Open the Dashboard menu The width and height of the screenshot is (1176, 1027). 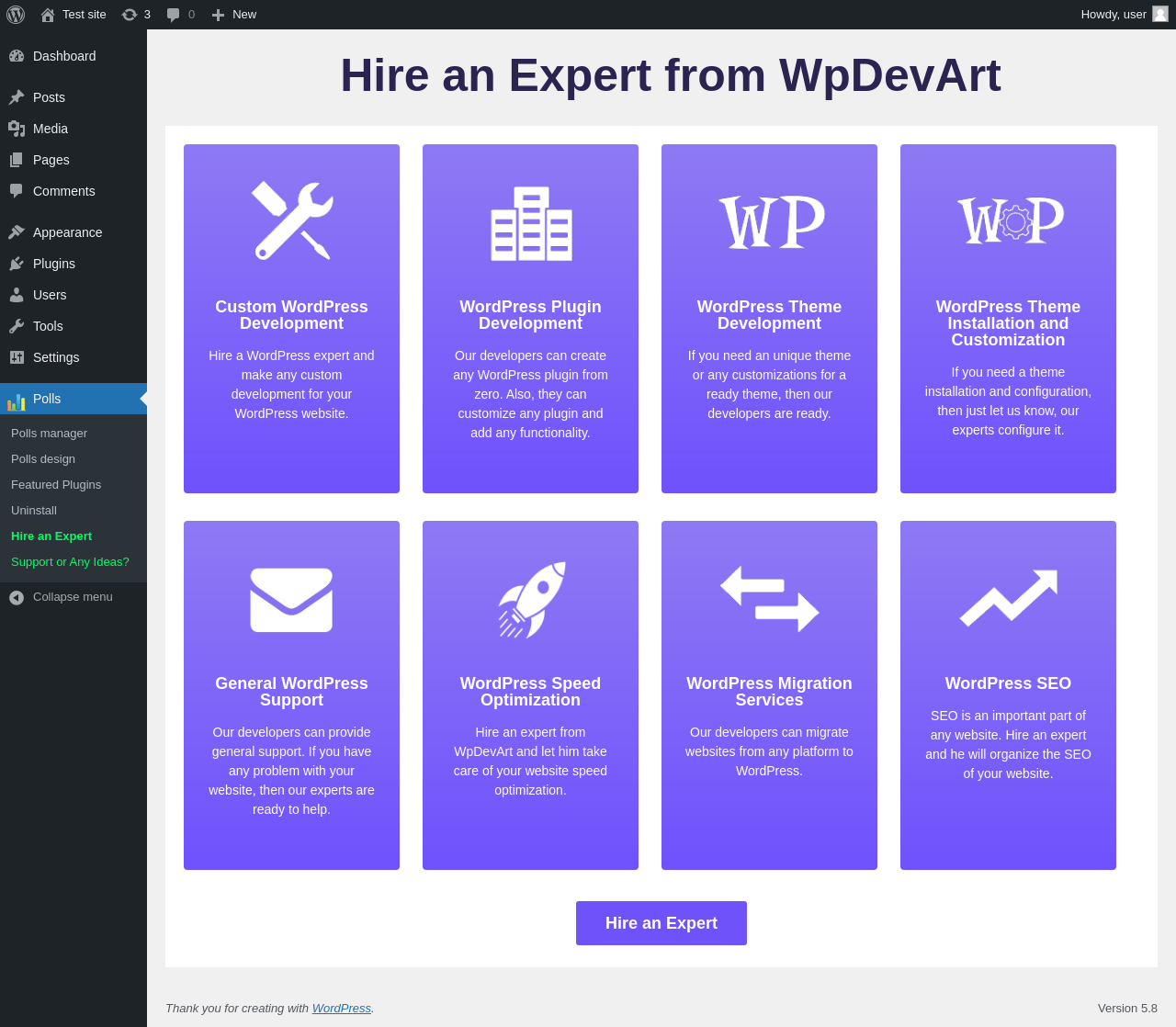tap(73, 56)
